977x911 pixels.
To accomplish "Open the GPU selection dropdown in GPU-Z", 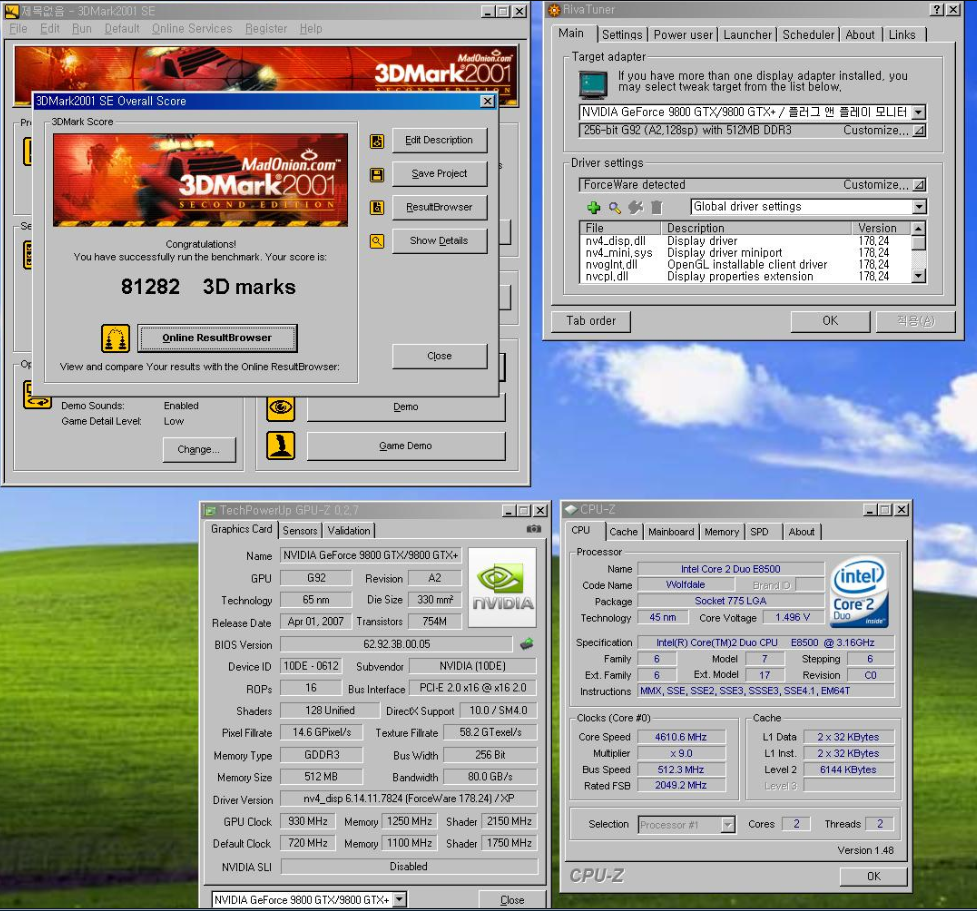I will click(399, 899).
